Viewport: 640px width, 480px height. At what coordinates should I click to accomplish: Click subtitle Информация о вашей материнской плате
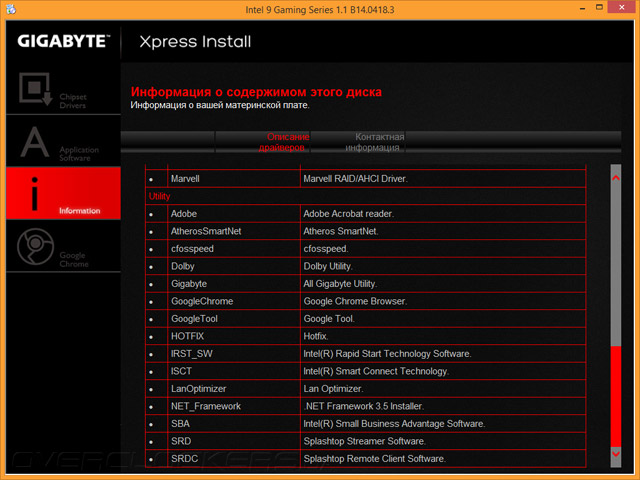point(220,105)
